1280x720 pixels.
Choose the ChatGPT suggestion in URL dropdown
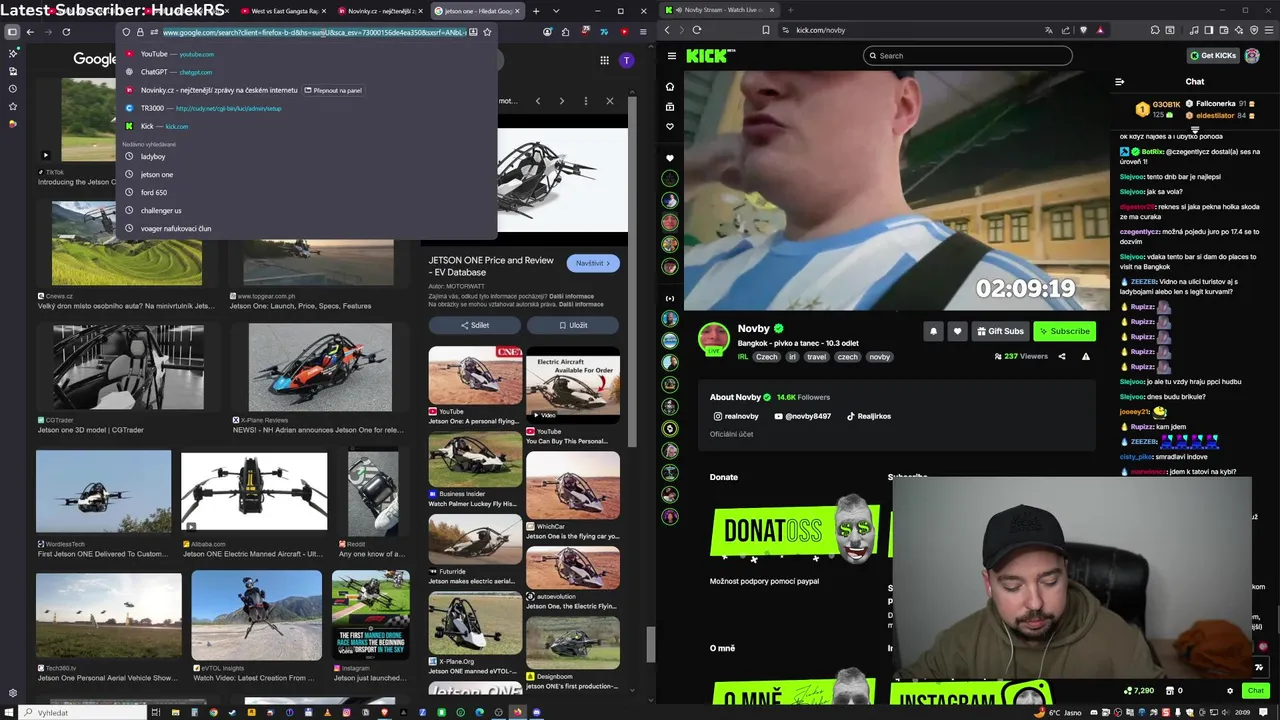[306, 72]
